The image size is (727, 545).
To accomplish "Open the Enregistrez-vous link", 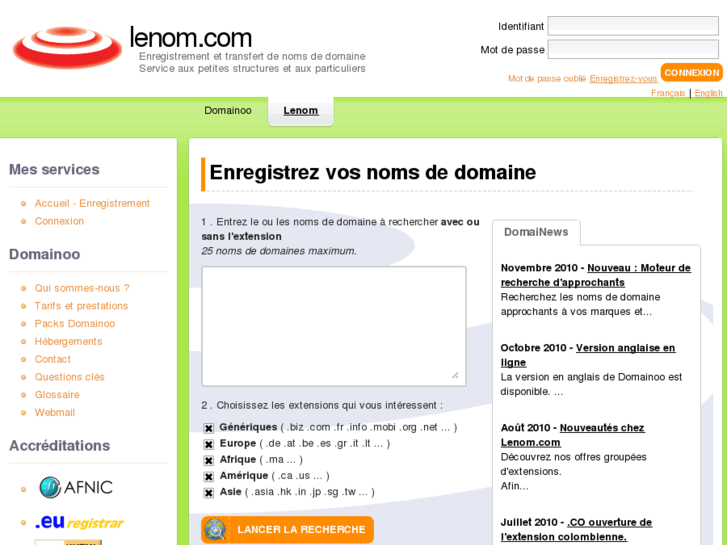I will [623, 79].
